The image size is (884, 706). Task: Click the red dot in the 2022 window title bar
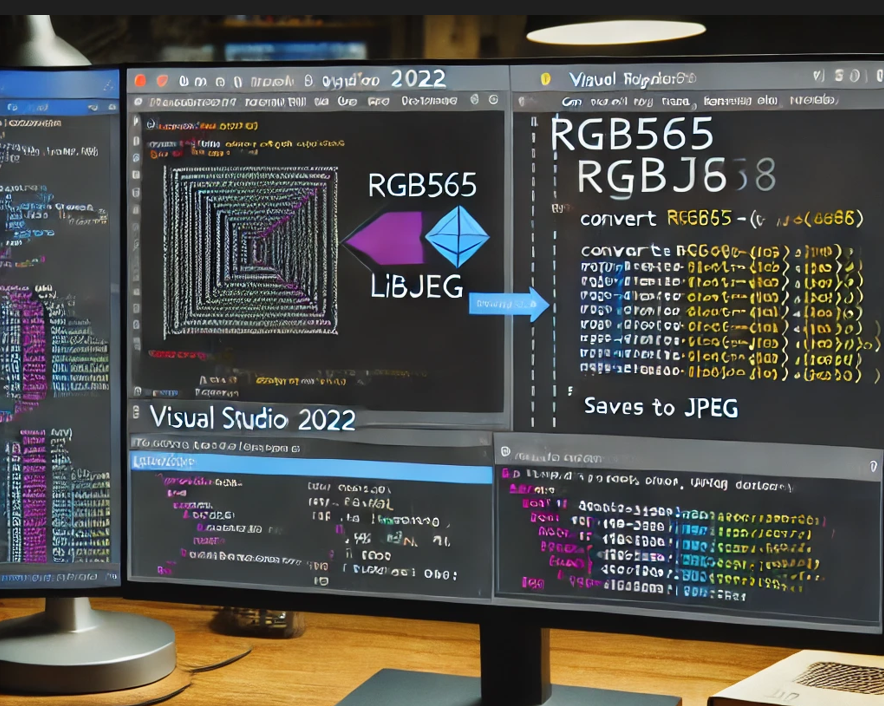point(140,81)
